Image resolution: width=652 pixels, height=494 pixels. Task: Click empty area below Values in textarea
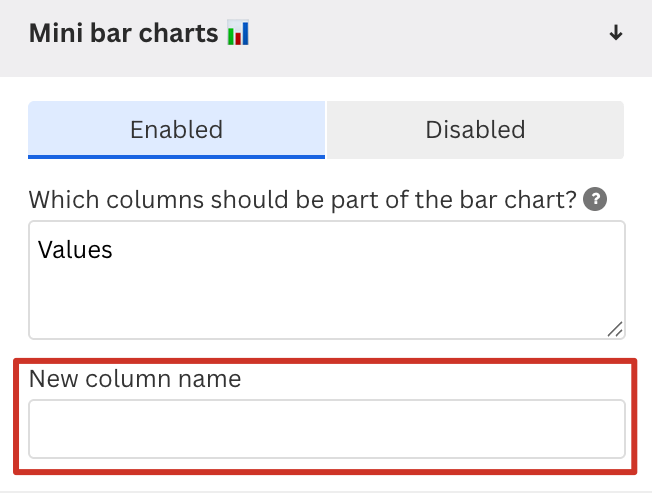(x=300, y=300)
